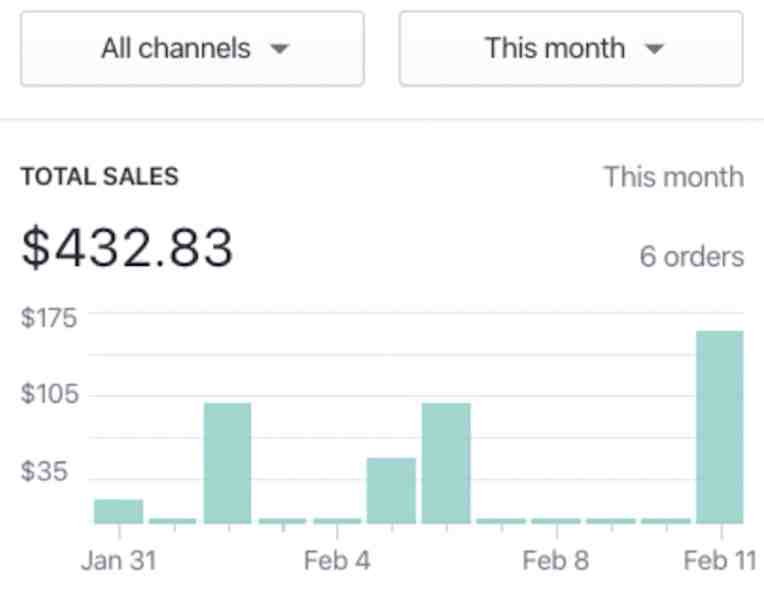Click the arrow next to All channels

(280, 49)
